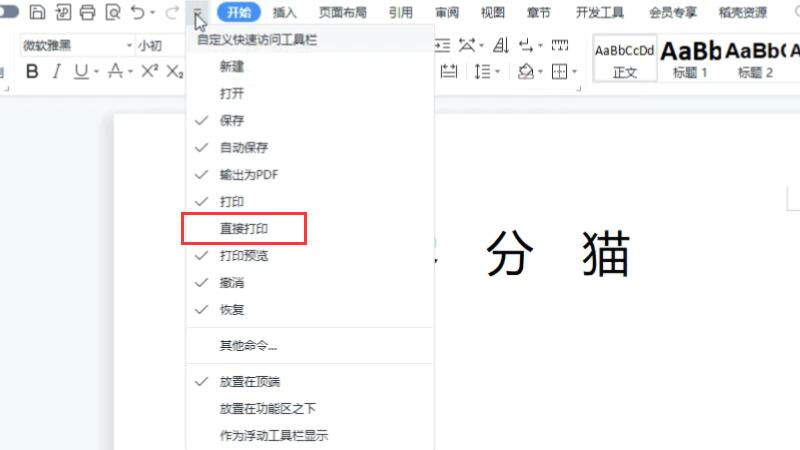This screenshot has width=800, height=450.
Task: Click the Export to PDF icon in quick access toolbar
Action: coord(63,12)
